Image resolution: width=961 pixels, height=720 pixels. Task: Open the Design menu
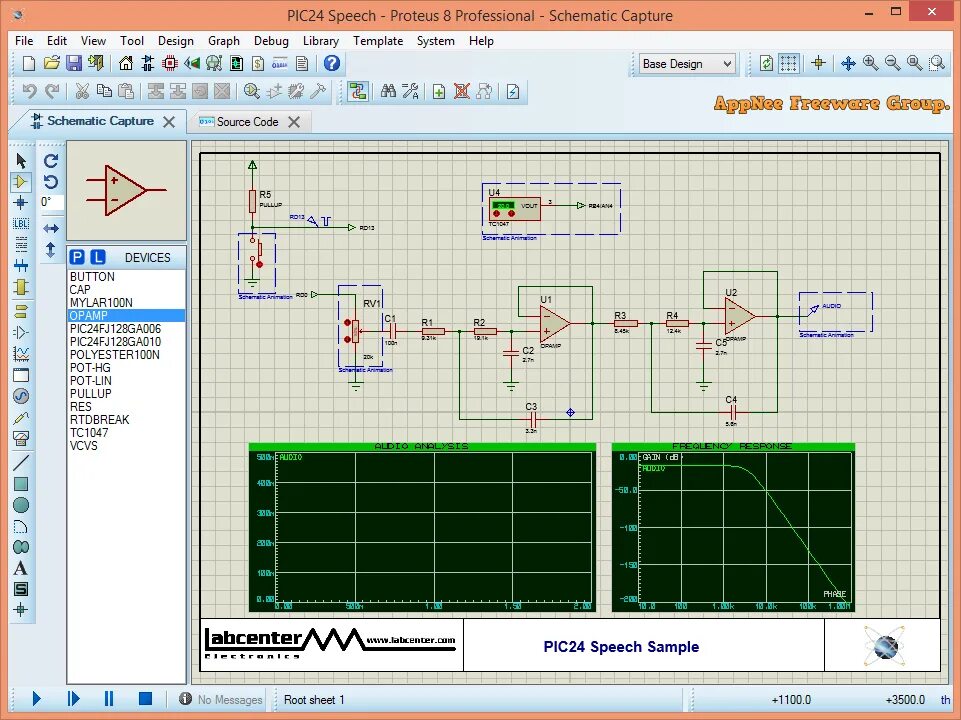[176, 41]
